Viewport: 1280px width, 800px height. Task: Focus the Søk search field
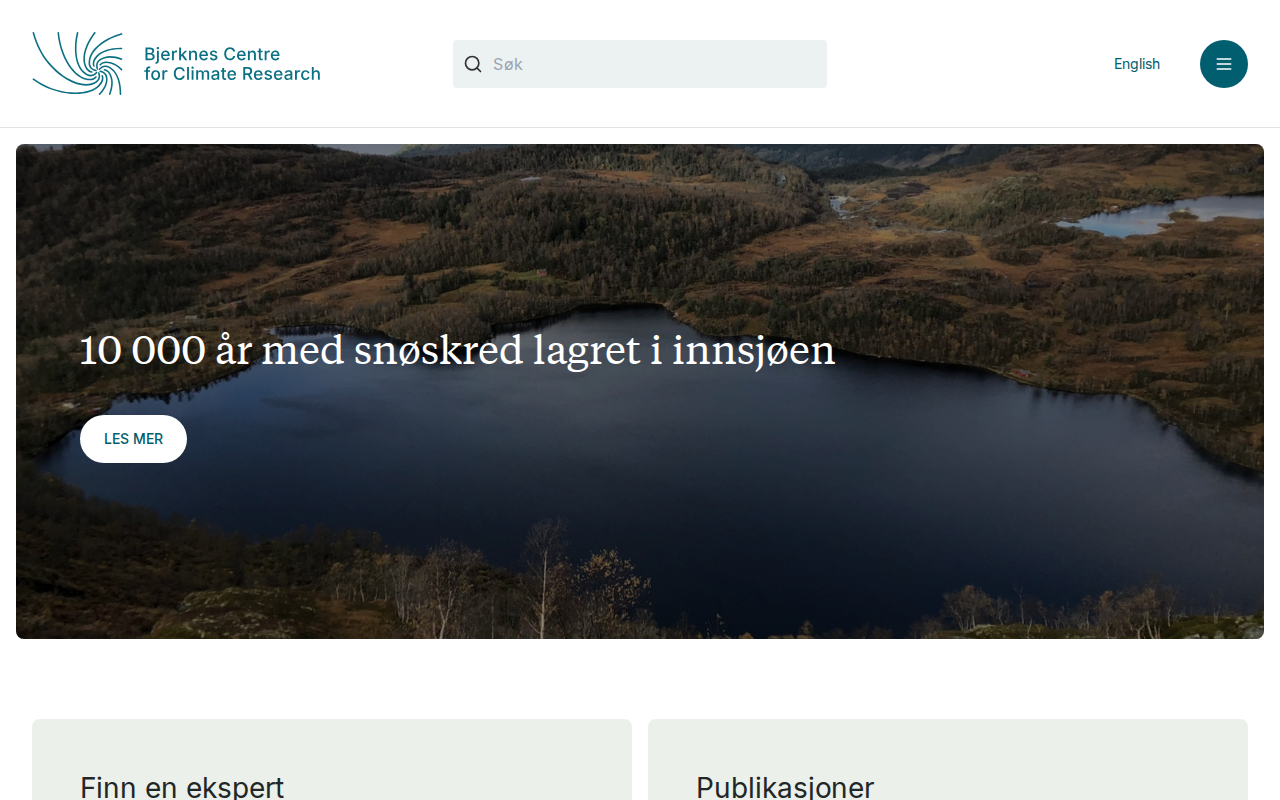(640, 64)
